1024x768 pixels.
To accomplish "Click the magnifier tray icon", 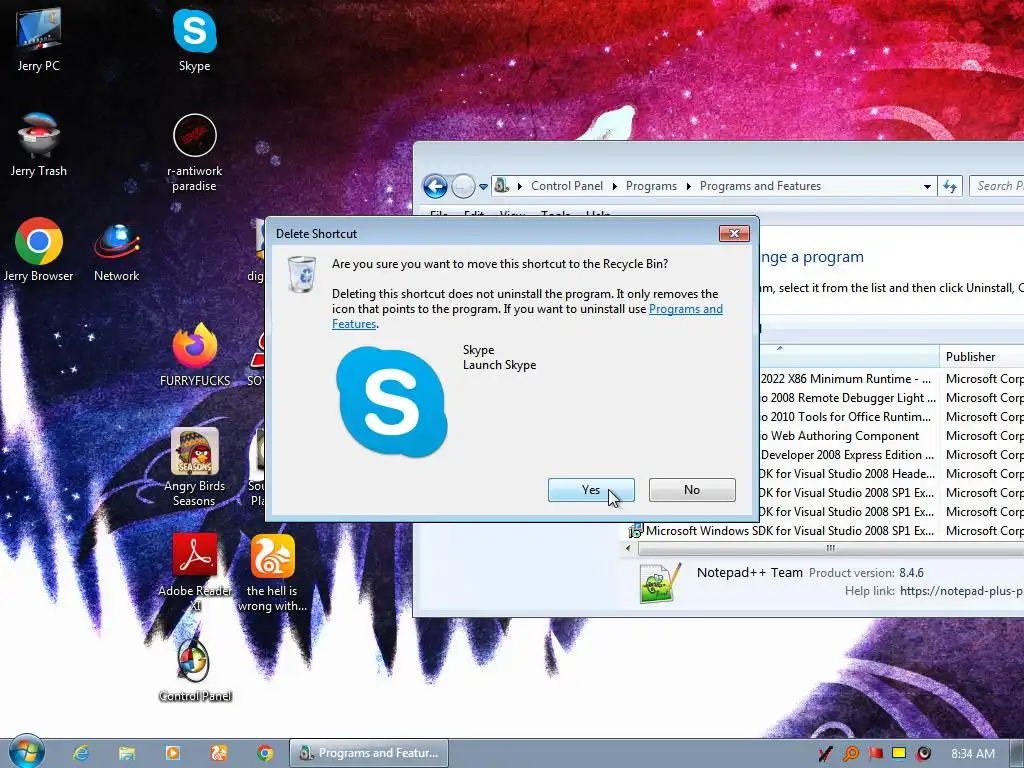I will click(851, 754).
